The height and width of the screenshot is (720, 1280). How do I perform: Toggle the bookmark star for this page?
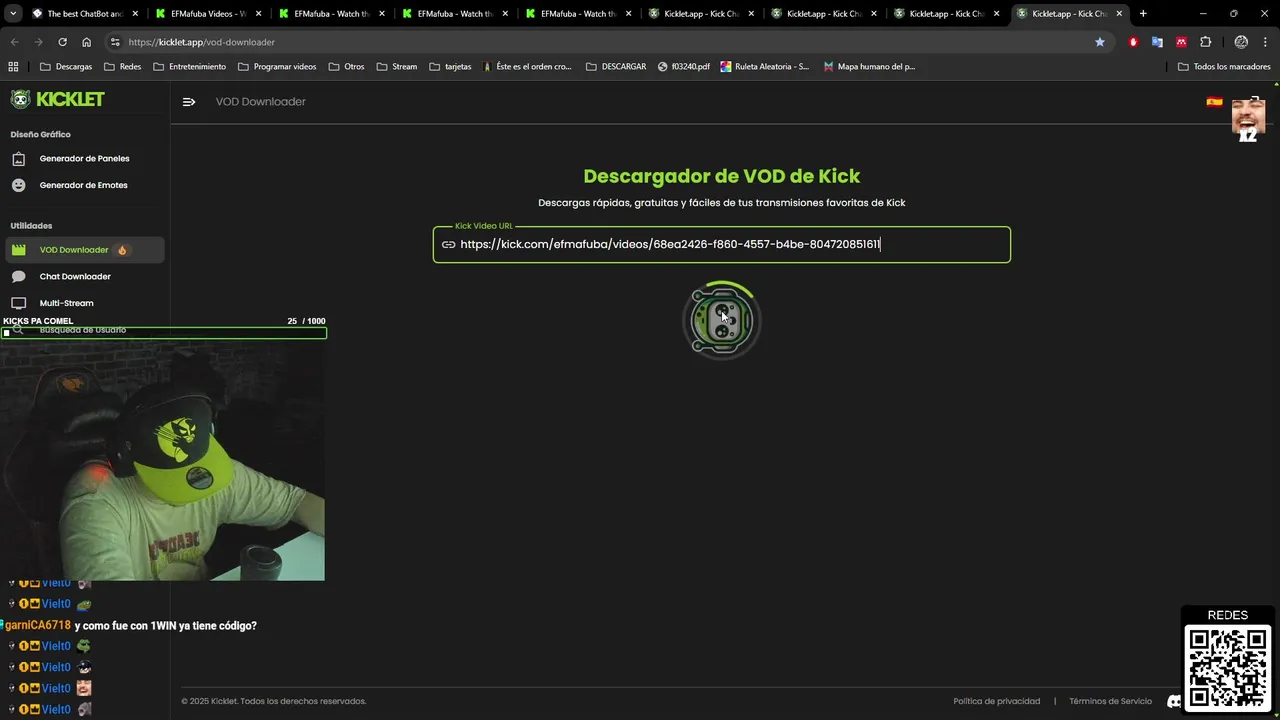[x=1100, y=42]
